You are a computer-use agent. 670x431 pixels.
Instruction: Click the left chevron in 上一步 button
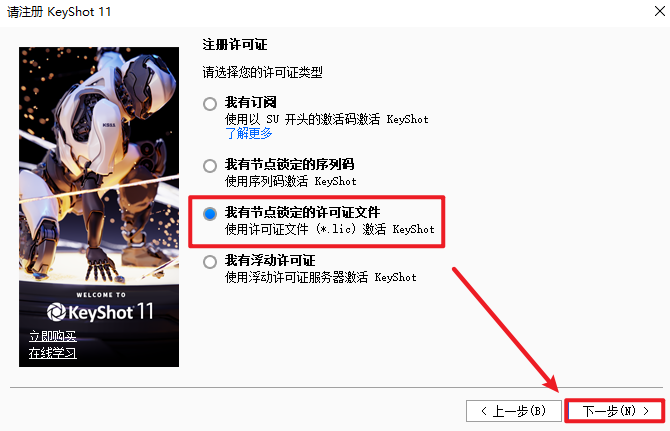pos(484,411)
